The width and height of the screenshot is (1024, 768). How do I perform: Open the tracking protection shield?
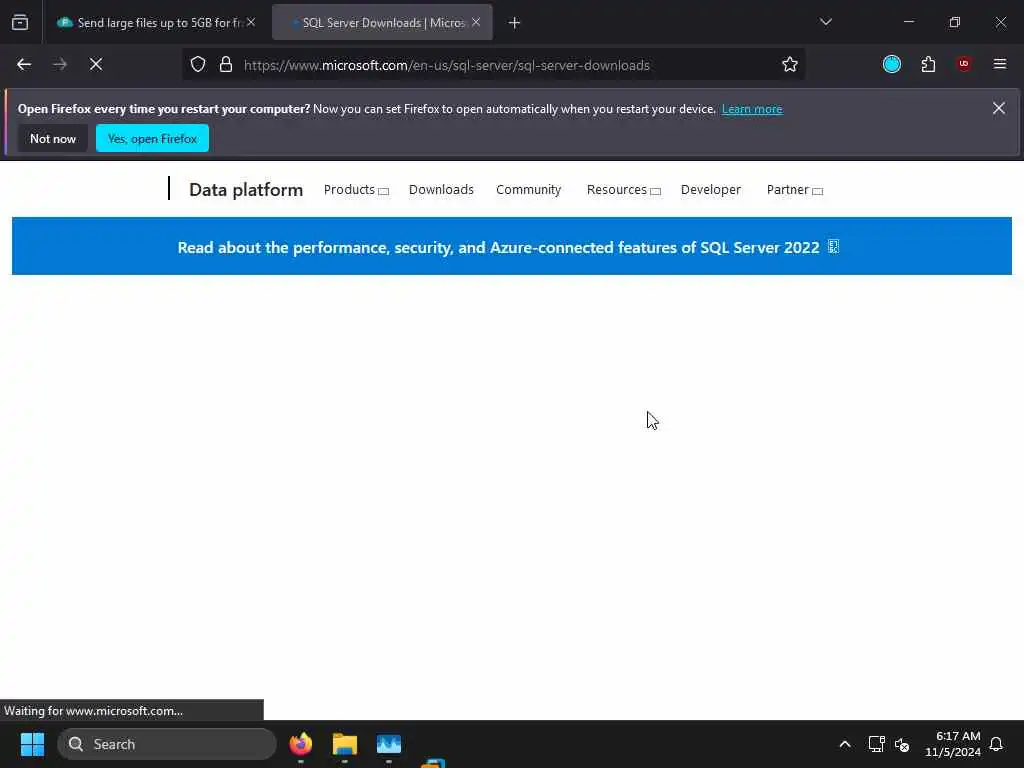point(198,64)
